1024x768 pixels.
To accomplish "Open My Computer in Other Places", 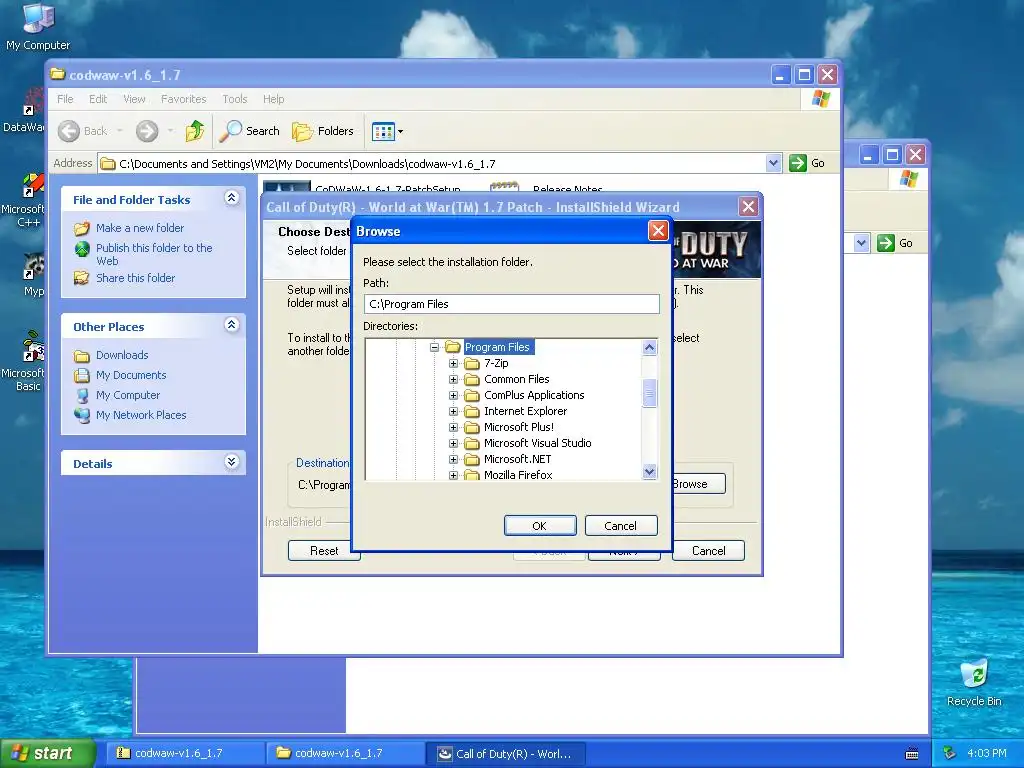I will coord(127,395).
